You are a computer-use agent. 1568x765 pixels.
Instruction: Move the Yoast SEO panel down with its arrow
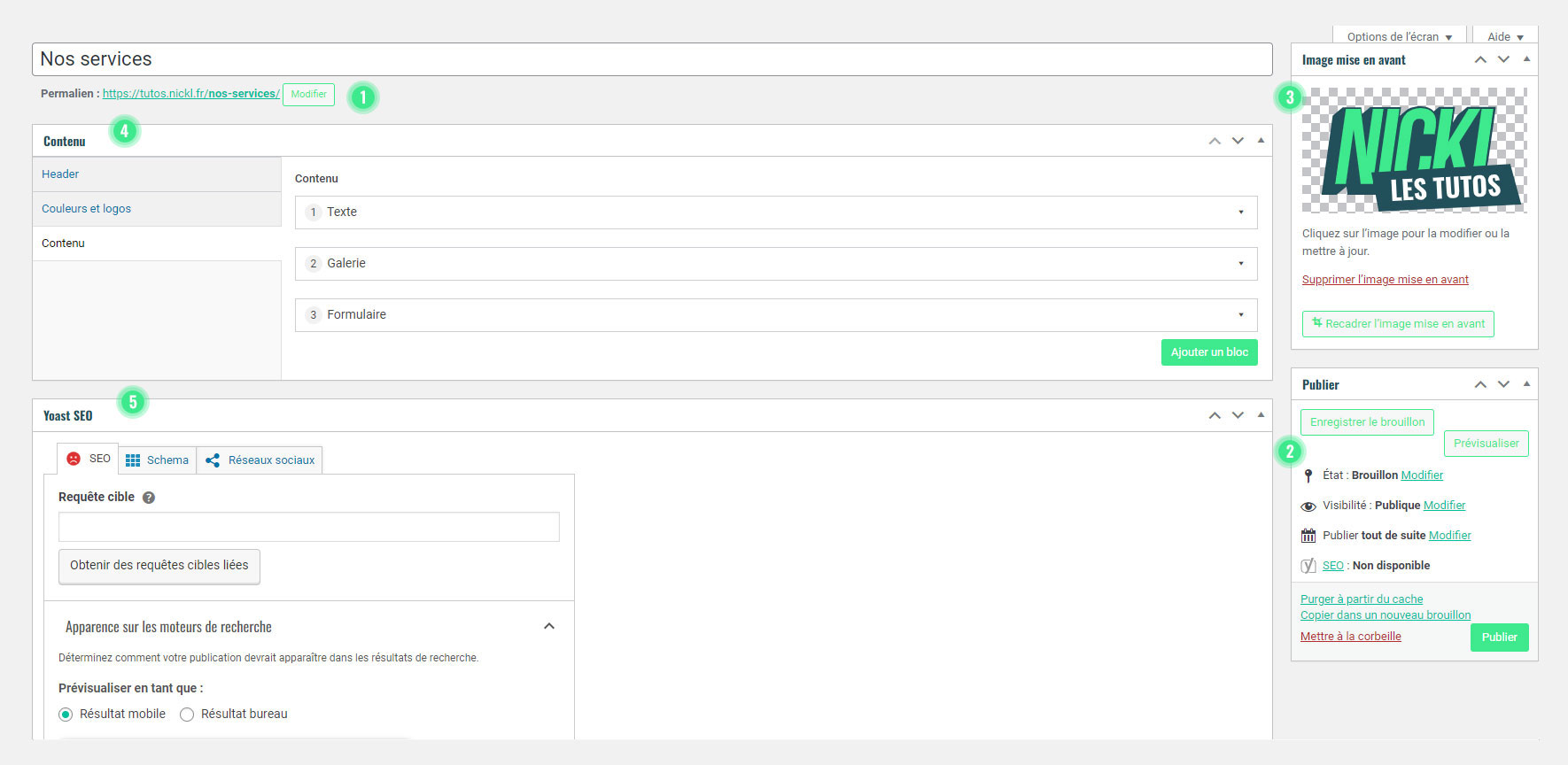tap(1238, 415)
